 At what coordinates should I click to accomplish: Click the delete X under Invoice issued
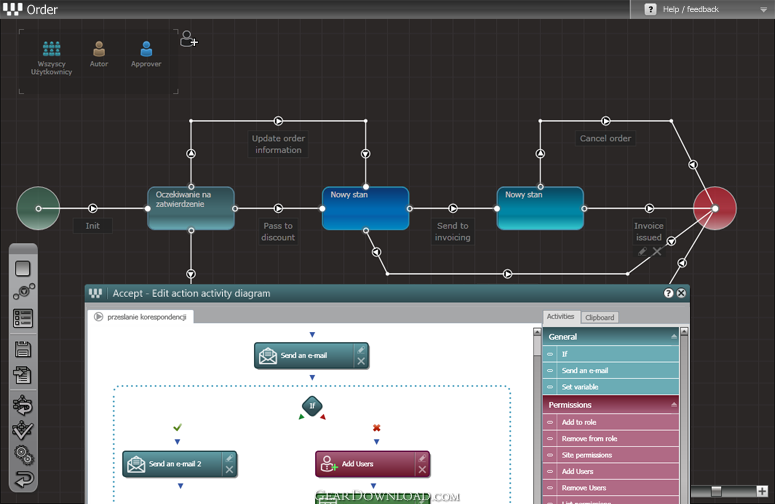[x=657, y=252]
